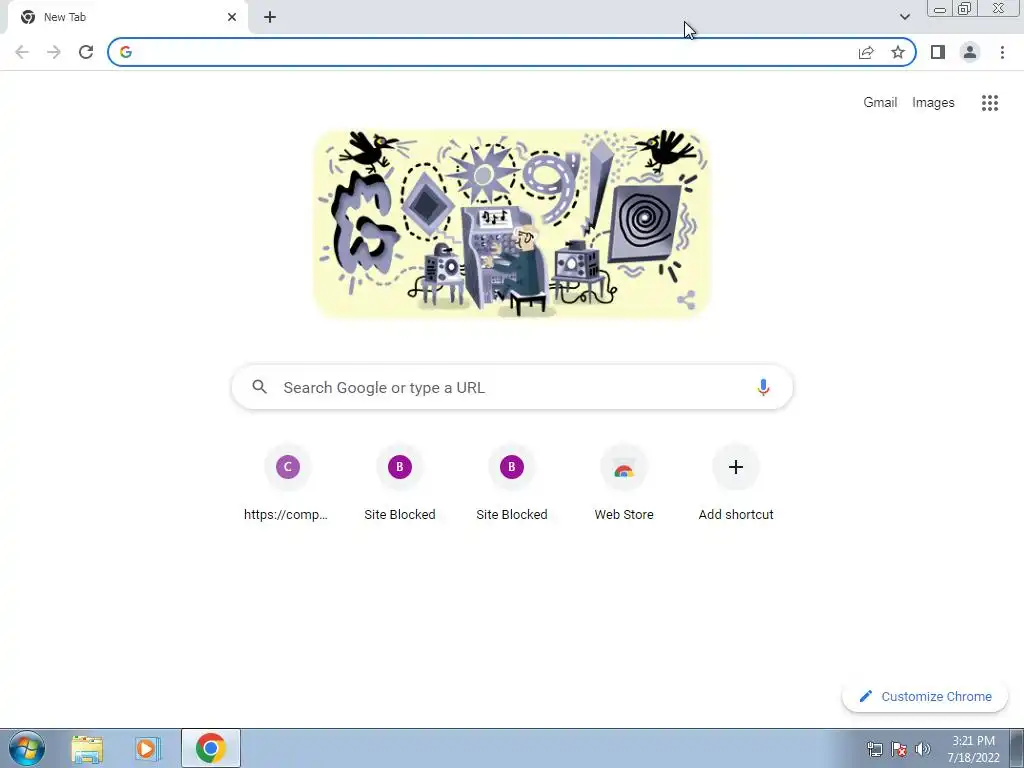Open the Action Center flag icon
The height and width of the screenshot is (768, 1024).
click(899, 749)
